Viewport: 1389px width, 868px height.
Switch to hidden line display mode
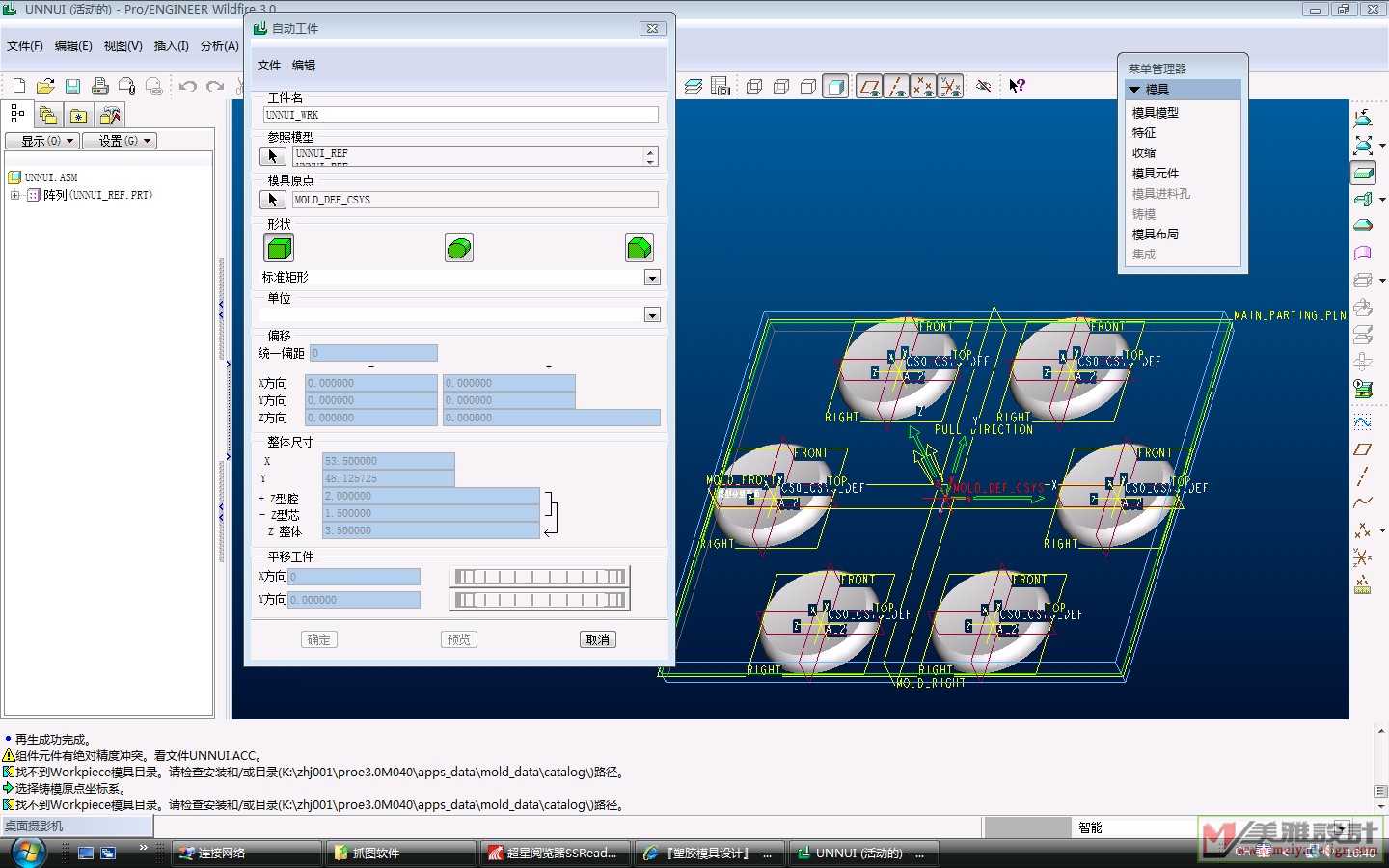(781, 86)
